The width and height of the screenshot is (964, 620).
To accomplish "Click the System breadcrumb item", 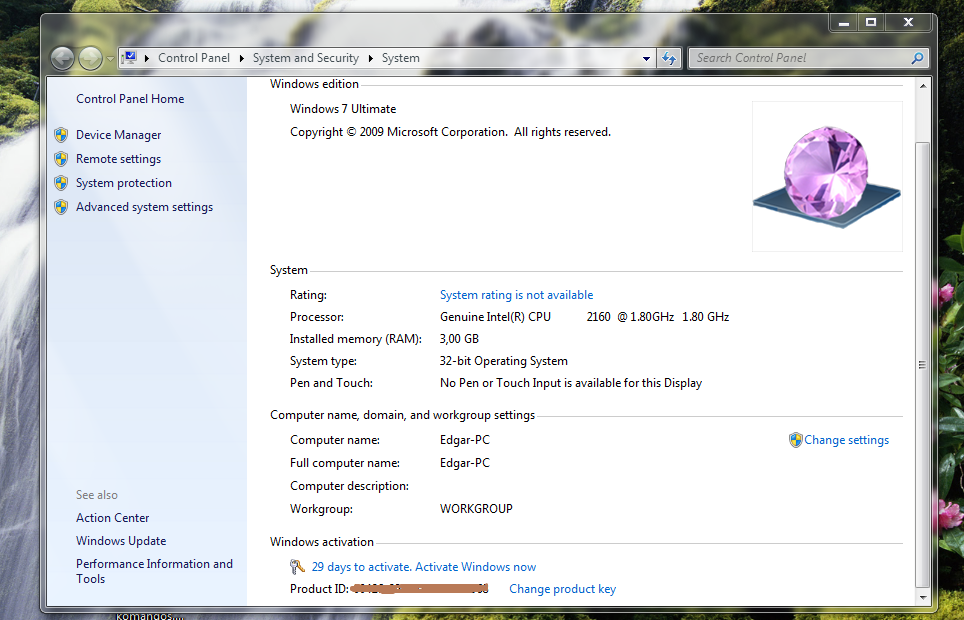I will (401, 58).
